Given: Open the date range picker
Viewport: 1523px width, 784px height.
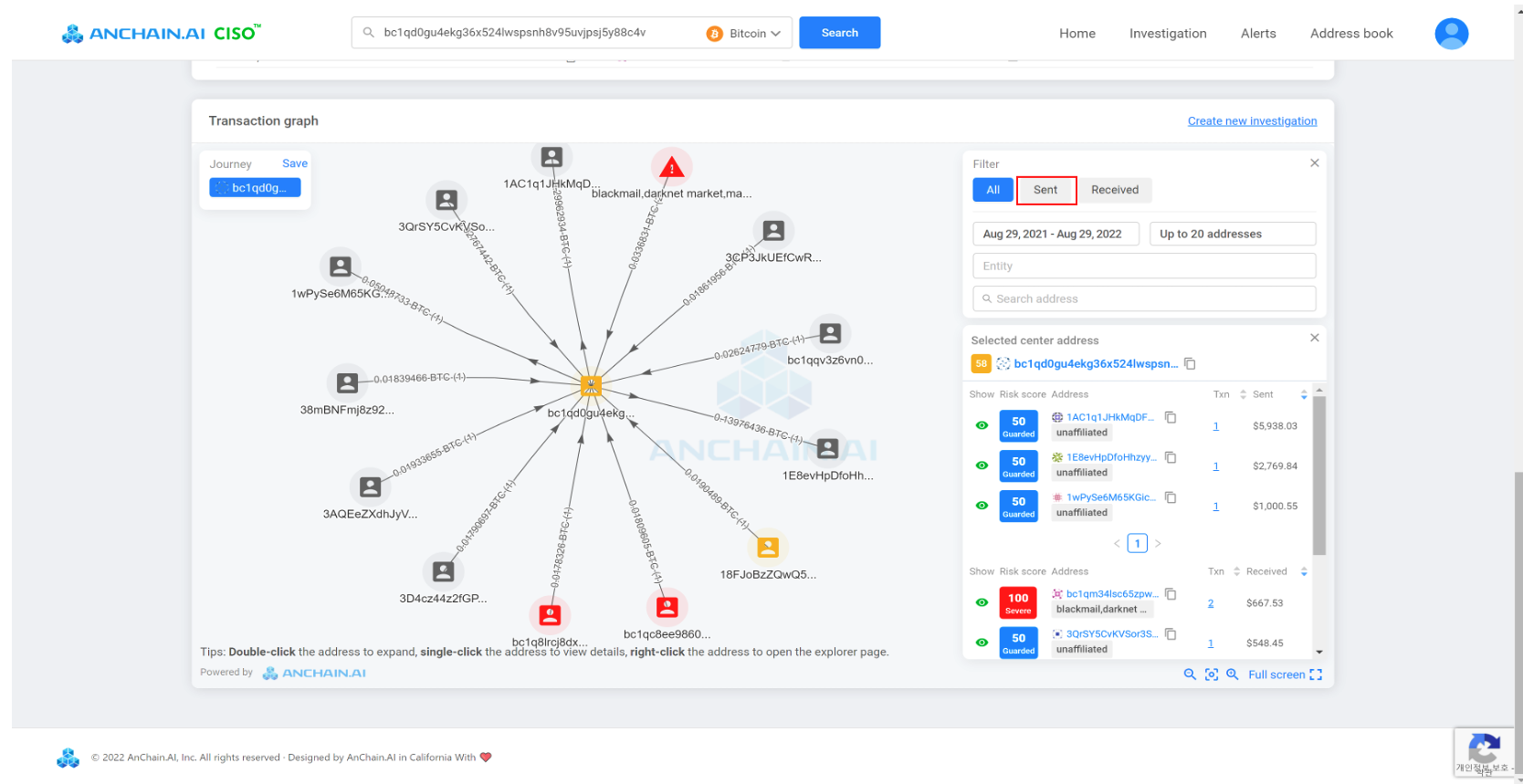Looking at the screenshot, I should [1056, 234].
